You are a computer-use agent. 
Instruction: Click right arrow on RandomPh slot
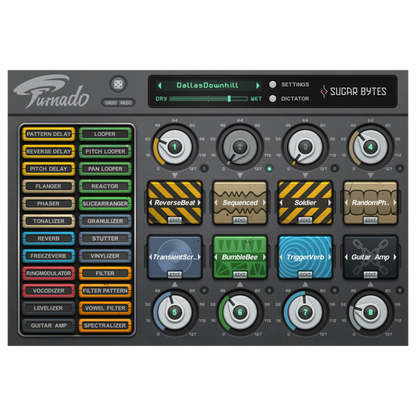click(x=395, y=203)
